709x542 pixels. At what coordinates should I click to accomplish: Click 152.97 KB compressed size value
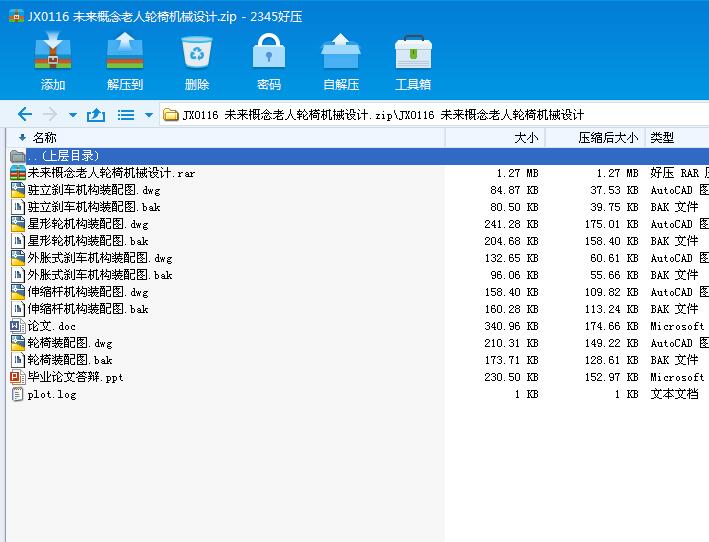pos(611,377)
